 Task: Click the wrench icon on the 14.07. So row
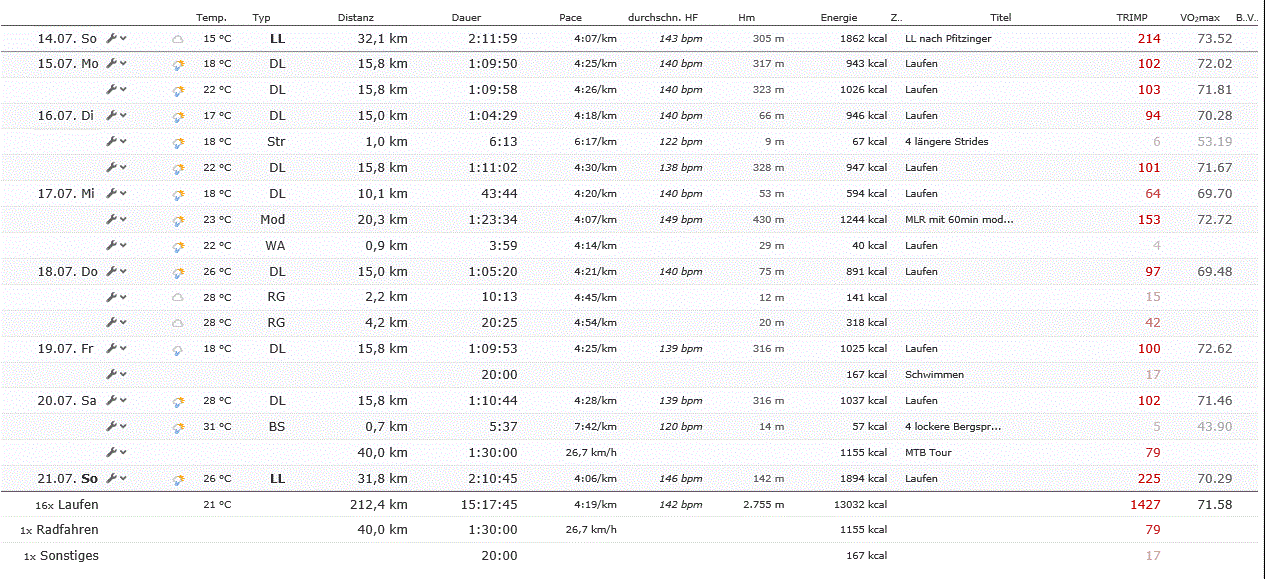coord(113,38)
